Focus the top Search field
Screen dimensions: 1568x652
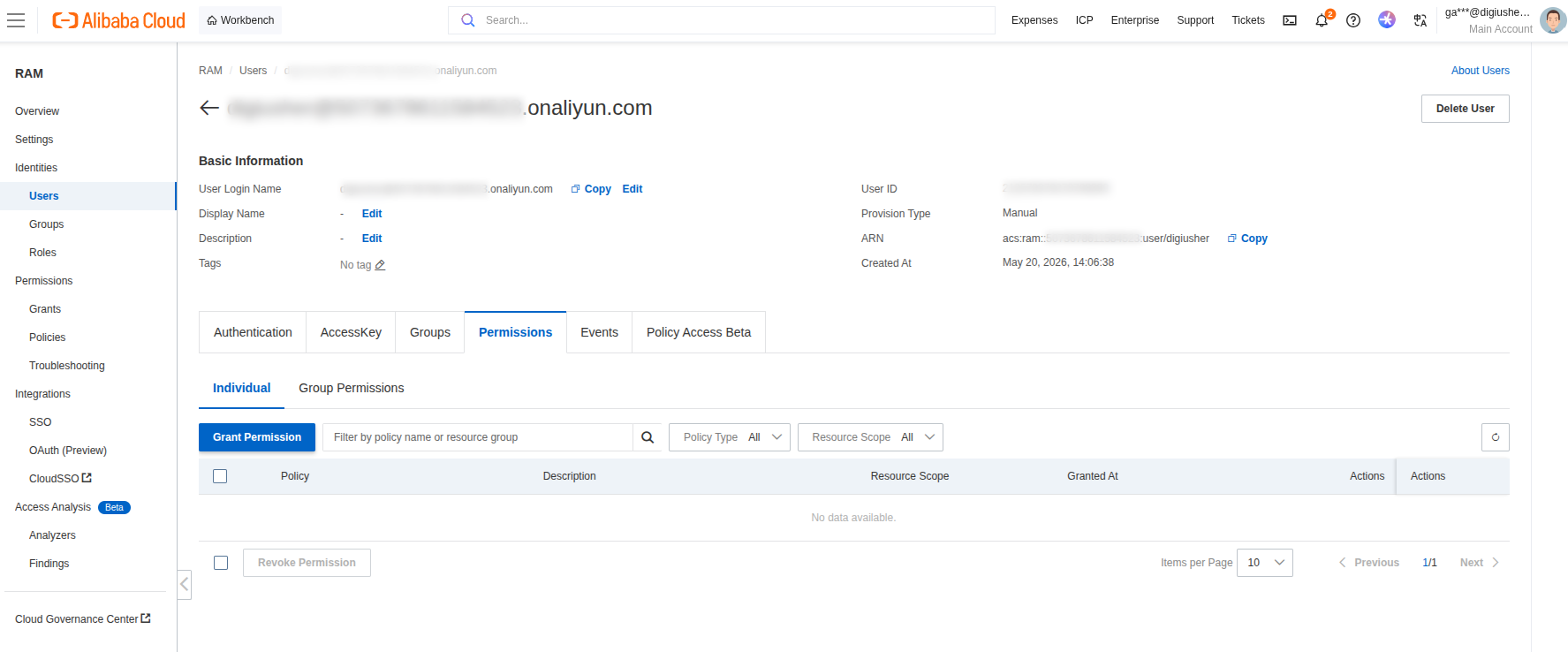coord(722,20)
